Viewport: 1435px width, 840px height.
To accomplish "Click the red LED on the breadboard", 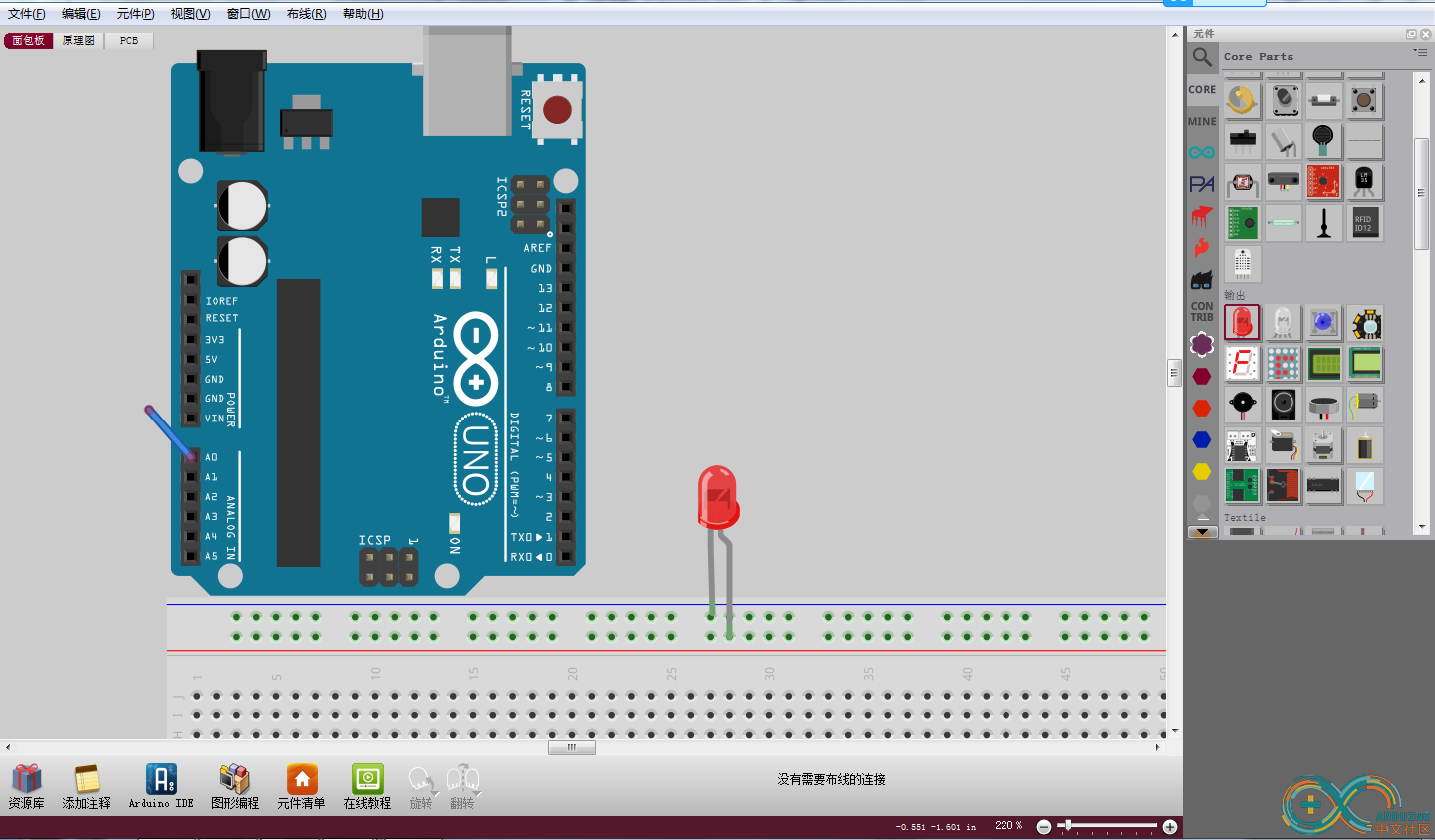I will point(717,497).
